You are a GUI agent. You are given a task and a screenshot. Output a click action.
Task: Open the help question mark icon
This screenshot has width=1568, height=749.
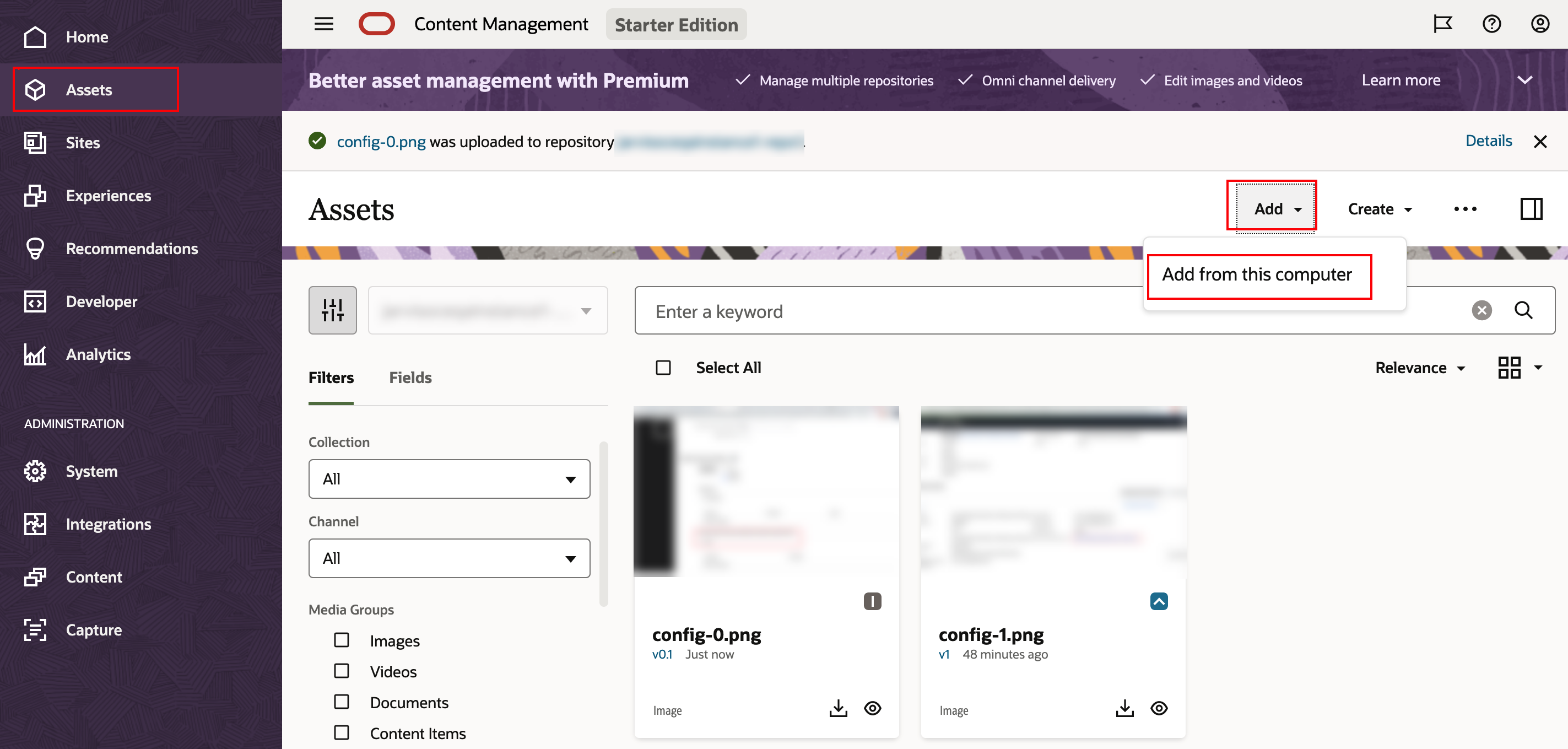(x=1491, y=24)
